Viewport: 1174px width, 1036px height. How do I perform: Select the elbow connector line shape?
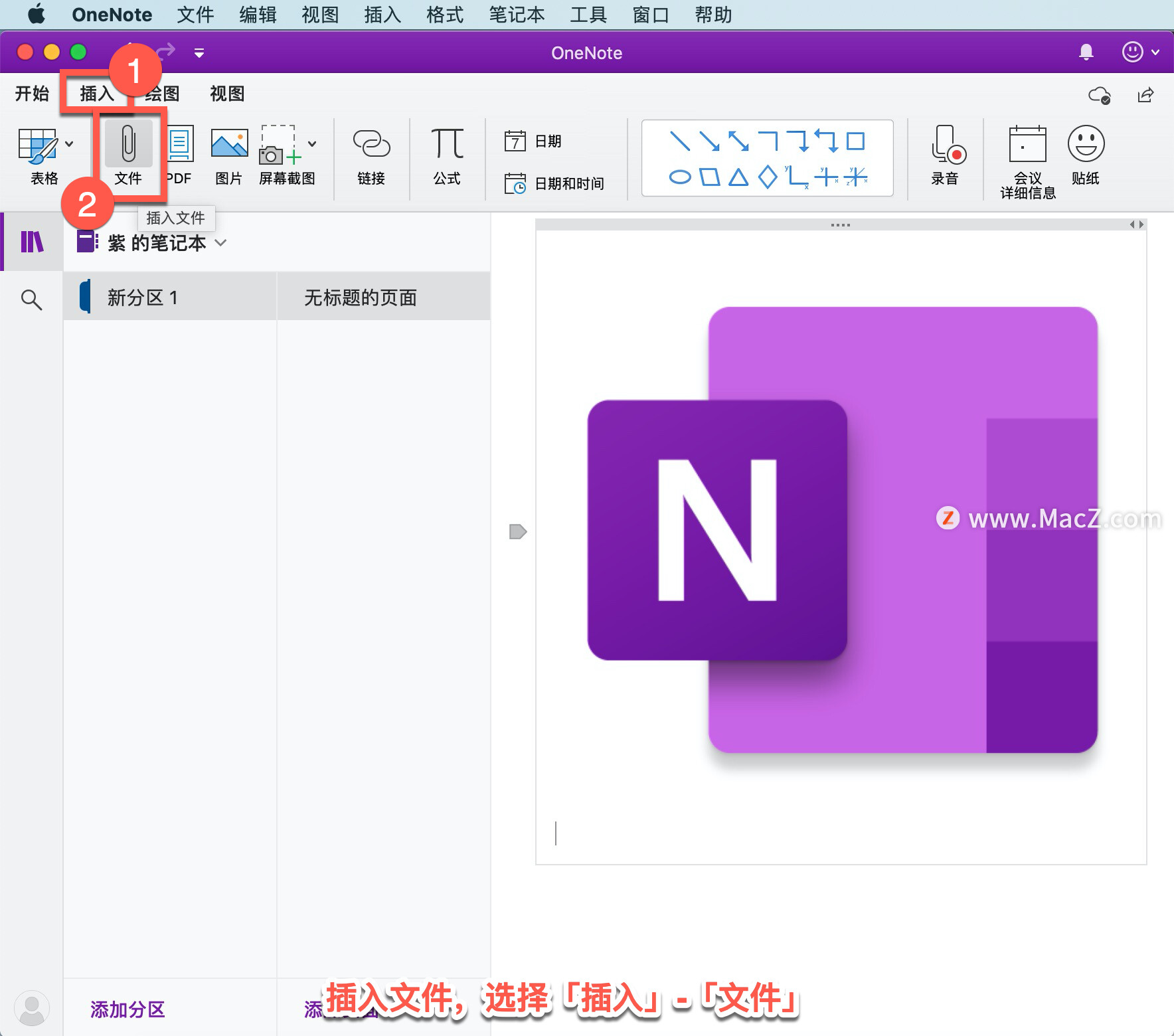coord(768,141)
